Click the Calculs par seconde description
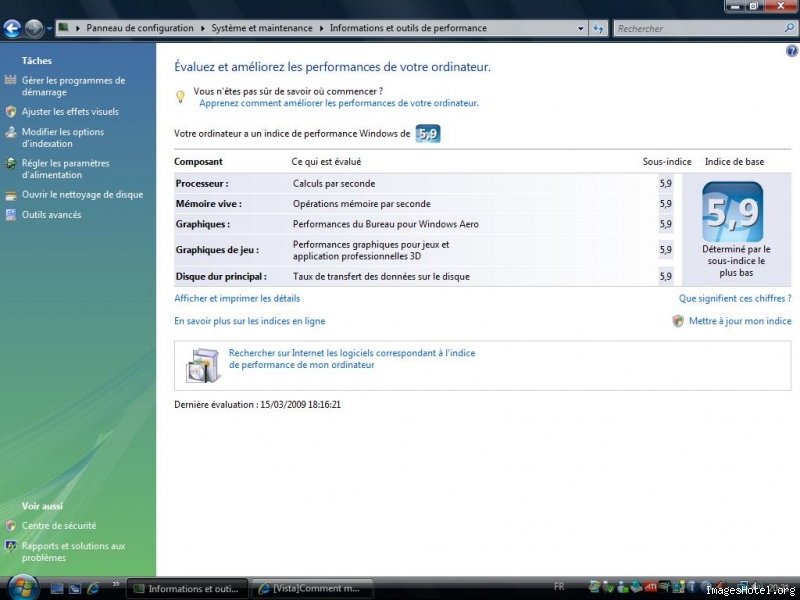Image resolution: width=800 pixels, height=600 pixels. coord(334,184)
